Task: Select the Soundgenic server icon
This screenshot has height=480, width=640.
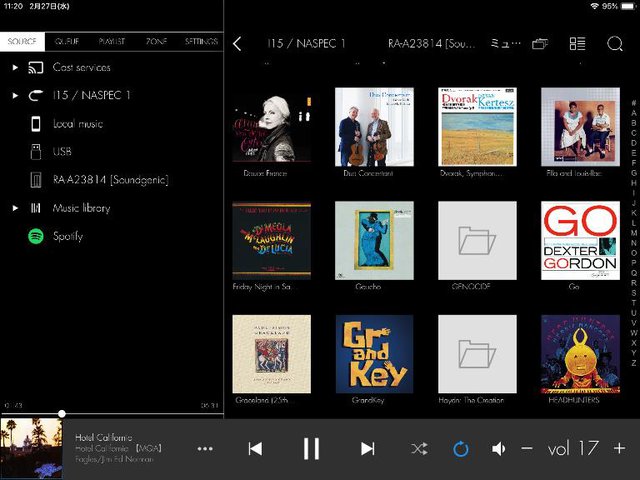Action: 36,180
